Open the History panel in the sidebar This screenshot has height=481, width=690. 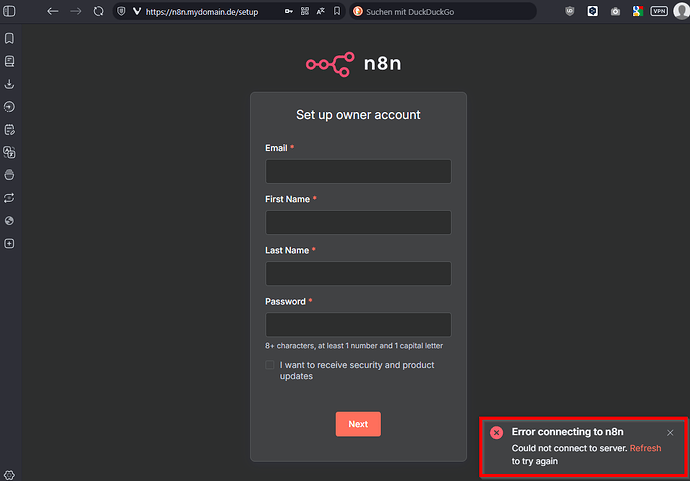pos(9,107)
